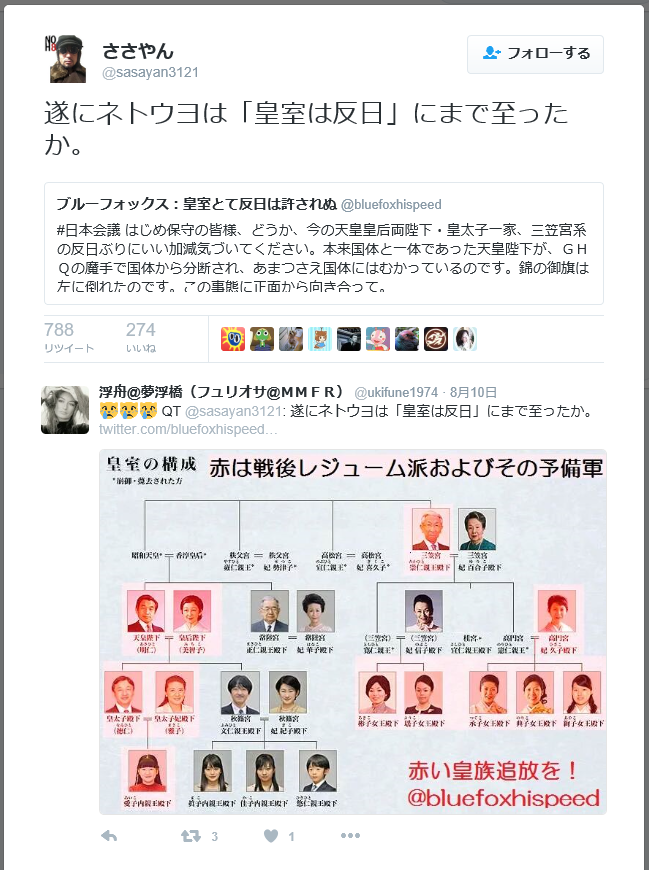This screenshot has height=870, width=649.
Task: Click the green frog liker avatar
Action: pos(261,339)
